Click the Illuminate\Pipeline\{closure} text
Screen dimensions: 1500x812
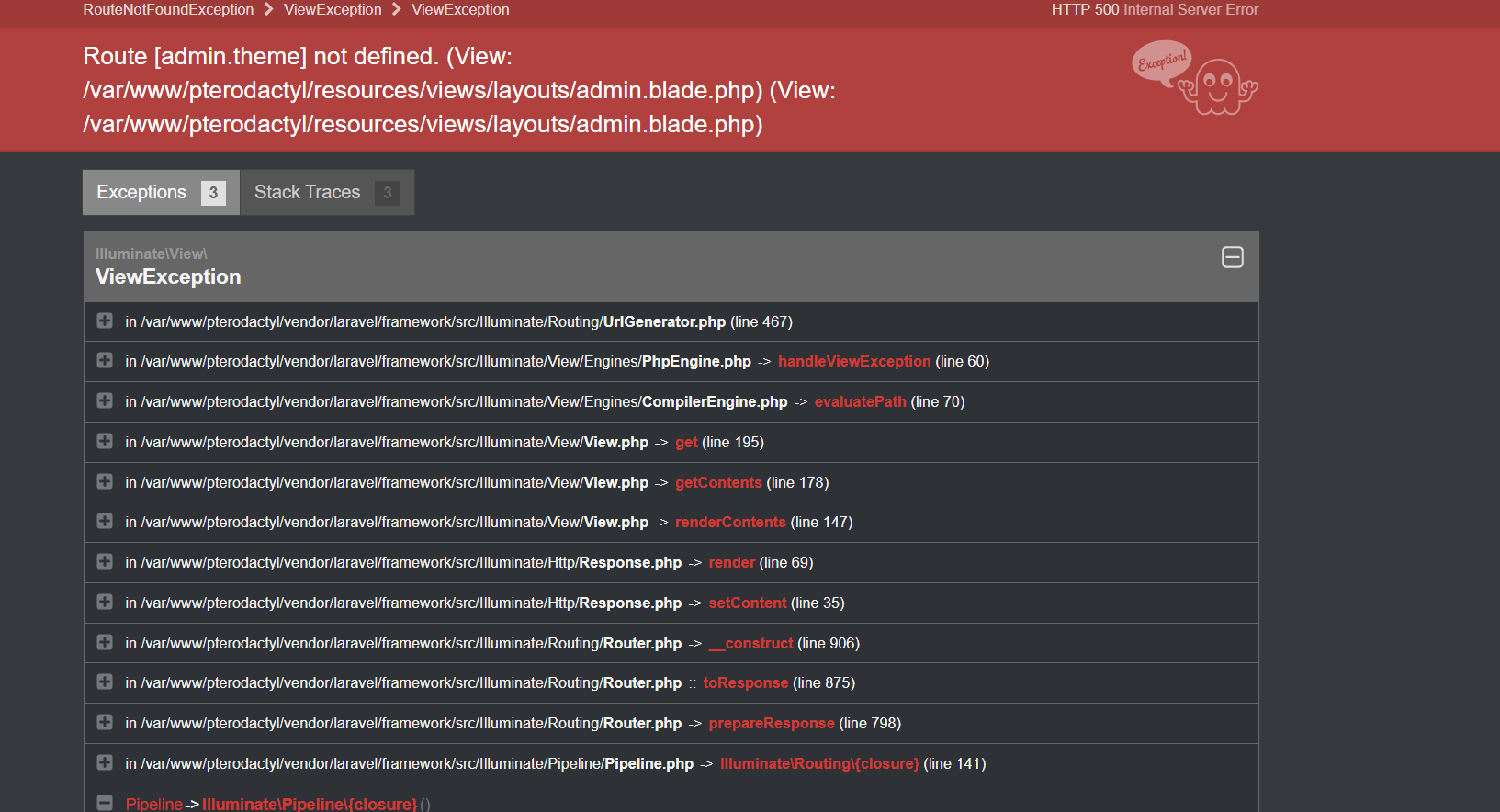[310, 804]
